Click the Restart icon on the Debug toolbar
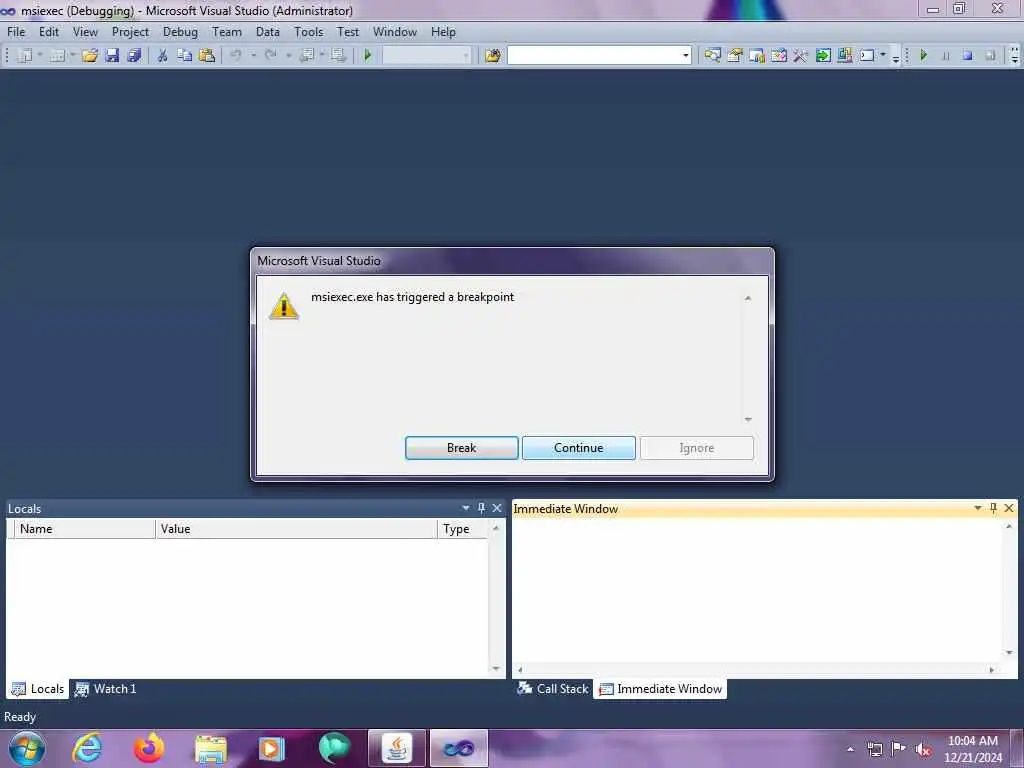This screenshot has width=1024, height=768. tap(990, 56)
